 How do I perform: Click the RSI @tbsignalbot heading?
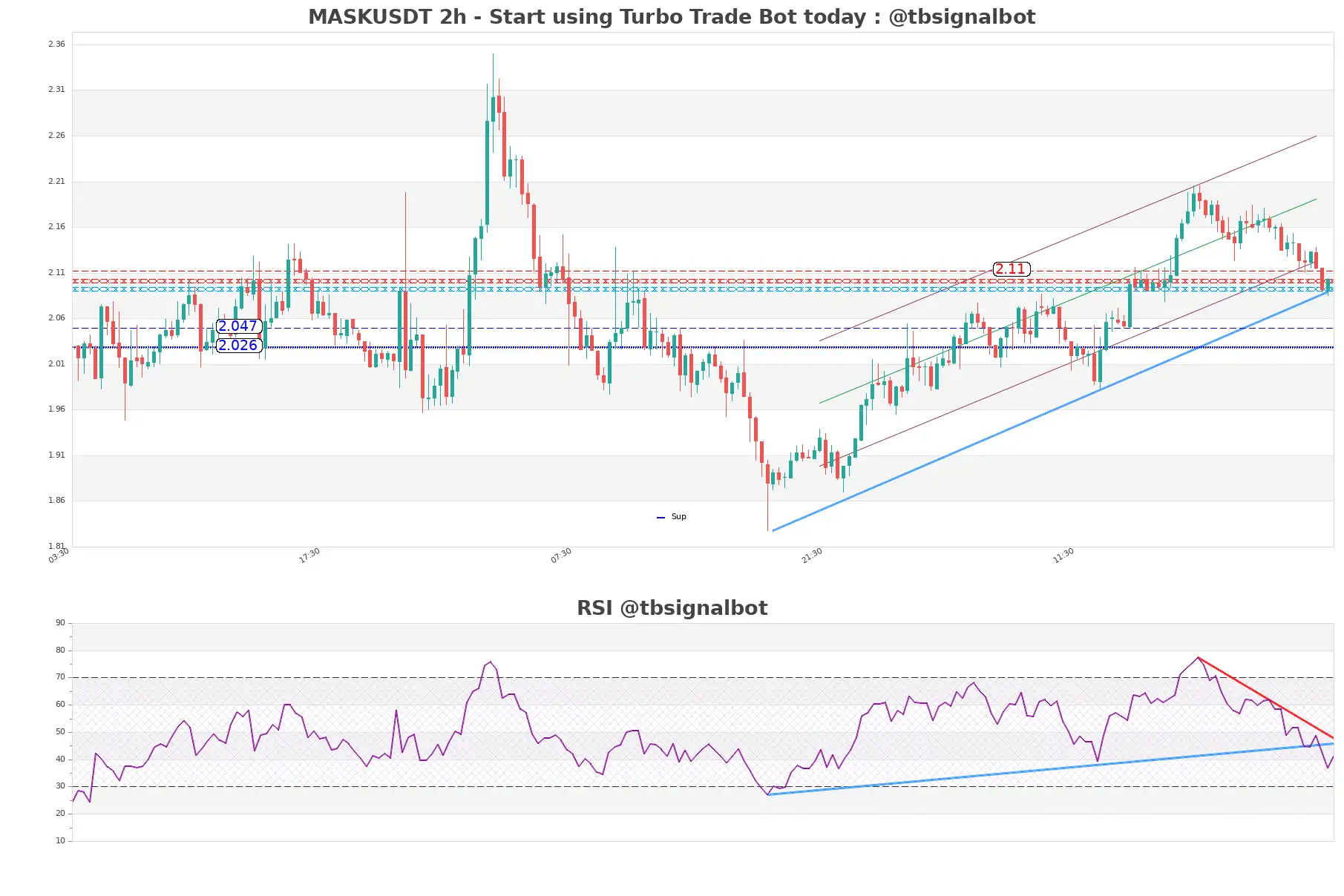pos(672,608)
